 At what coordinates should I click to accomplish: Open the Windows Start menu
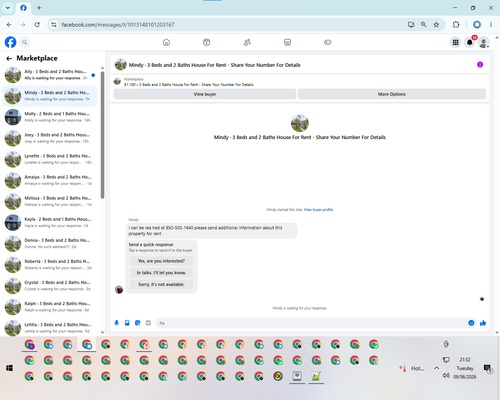click(9, 368)
